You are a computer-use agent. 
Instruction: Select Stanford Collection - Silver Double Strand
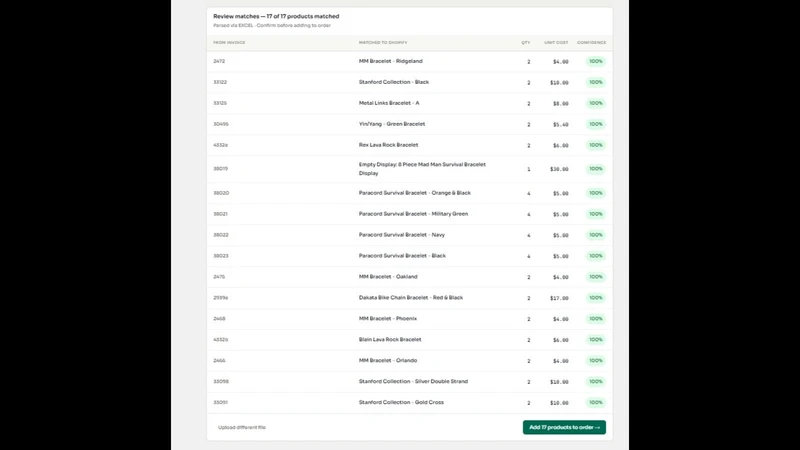click(413, 381)
